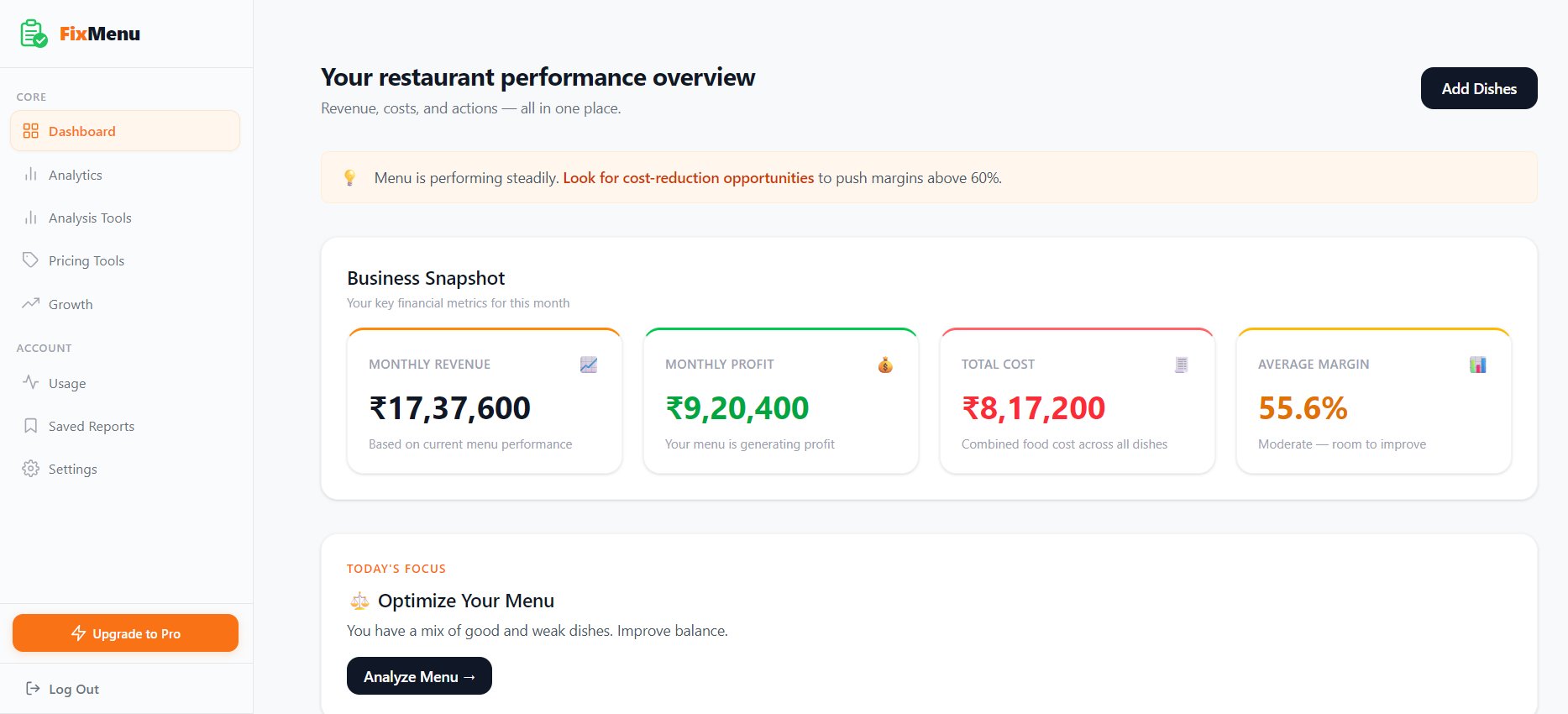Click the Add Dishes button
The width and height of the screenshot is (1568, 714).
pyautogui.click(x=1479, y=88)
